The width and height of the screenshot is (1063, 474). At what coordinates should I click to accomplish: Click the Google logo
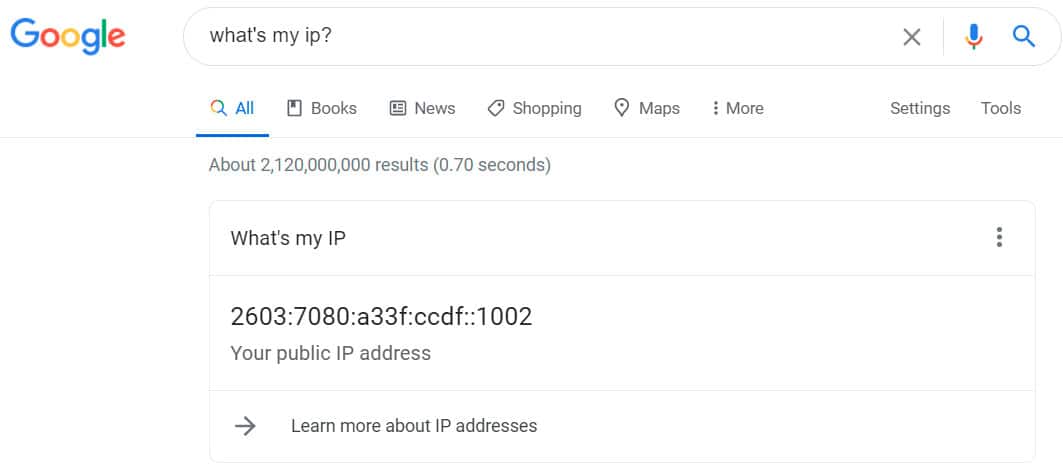[68, 35]
